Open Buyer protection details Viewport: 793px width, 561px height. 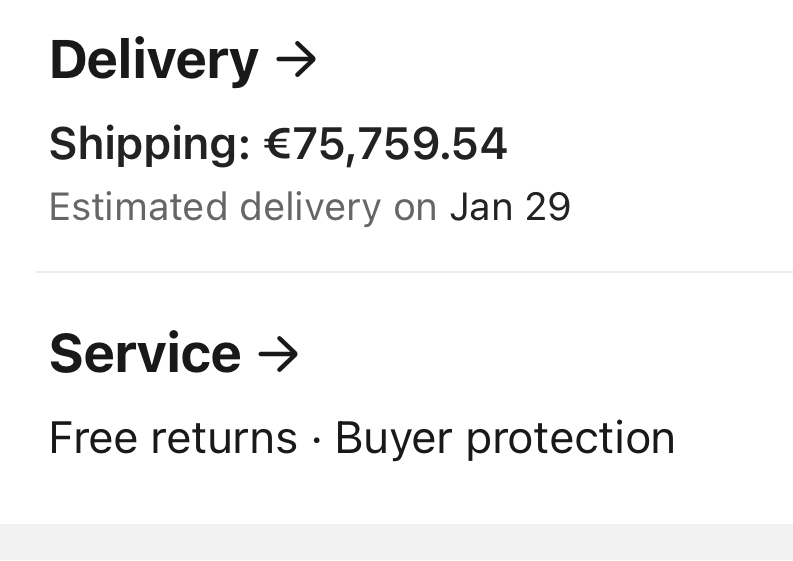(x=505, y=438)
